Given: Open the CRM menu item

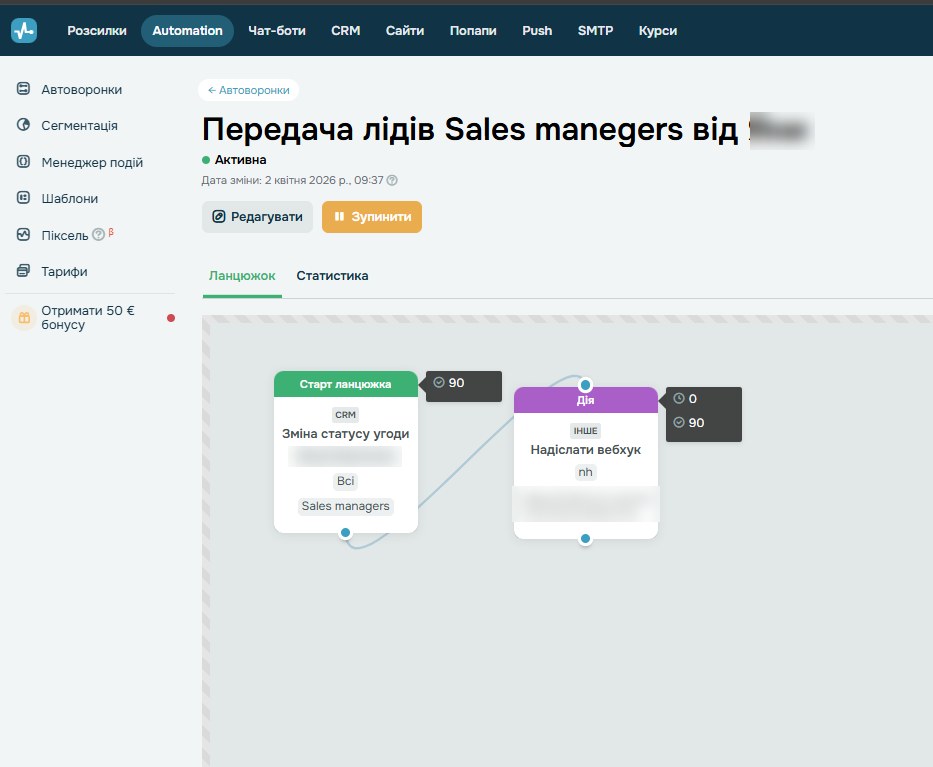Looking at the screenshot, I should [x=346, y=31].
